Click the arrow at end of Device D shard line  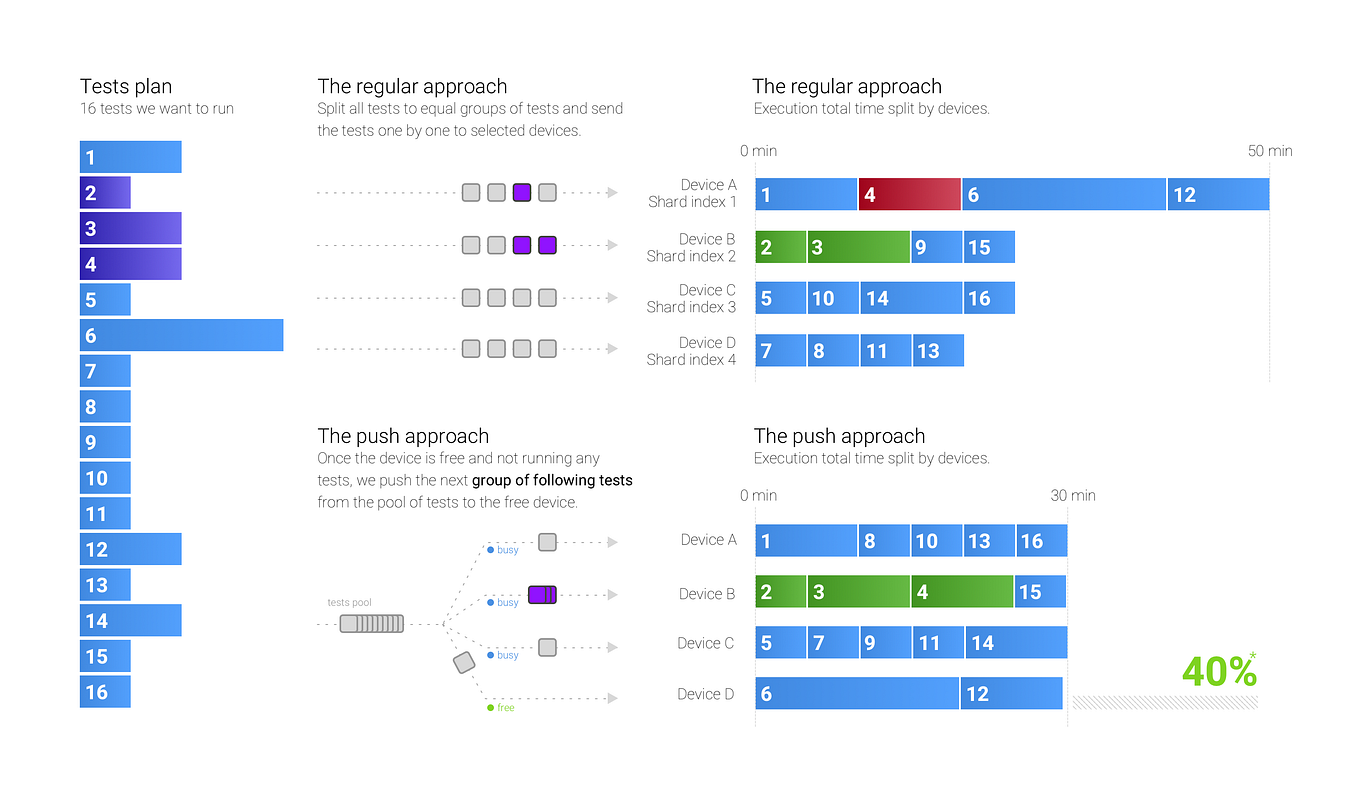click(612, 349)
